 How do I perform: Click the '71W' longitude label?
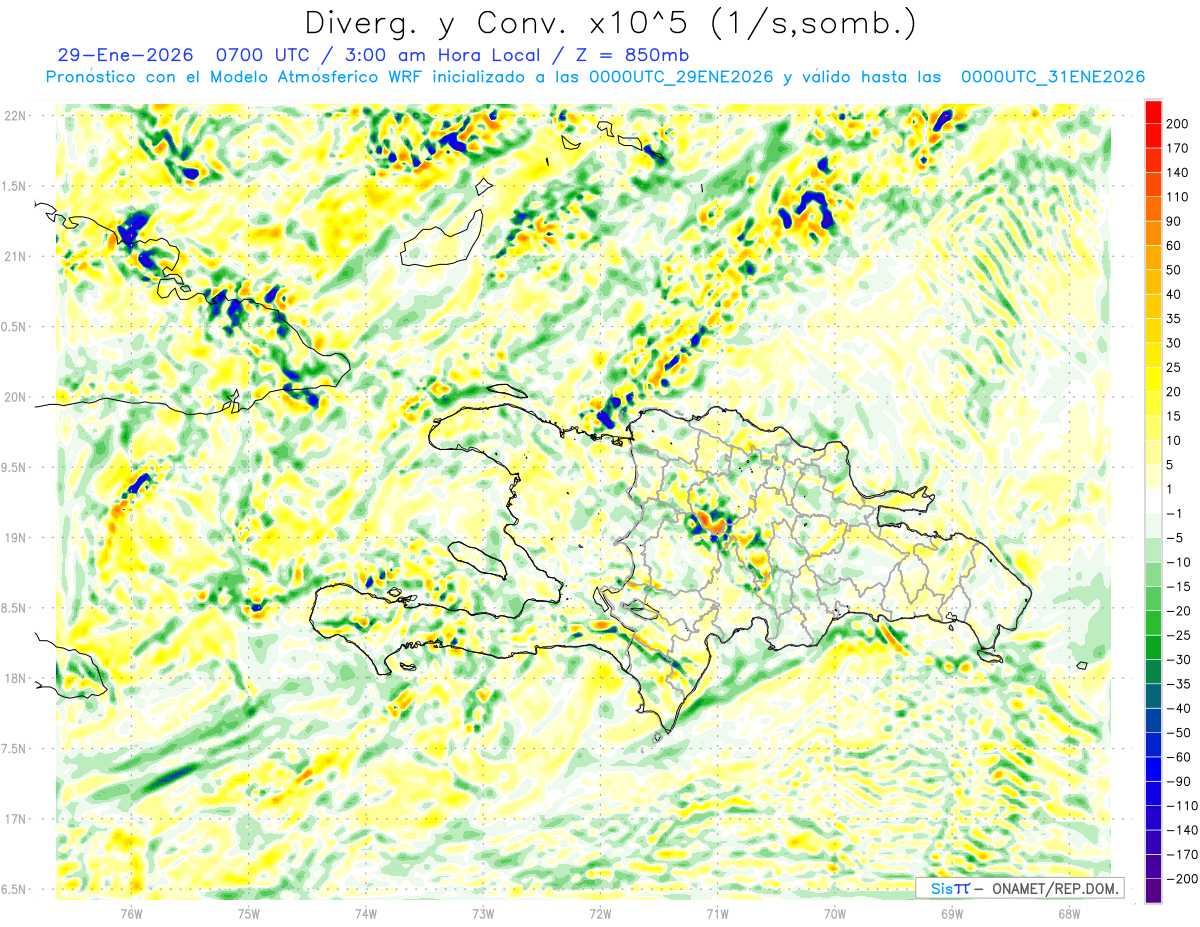pyautogui.click(x=717, y=913)
